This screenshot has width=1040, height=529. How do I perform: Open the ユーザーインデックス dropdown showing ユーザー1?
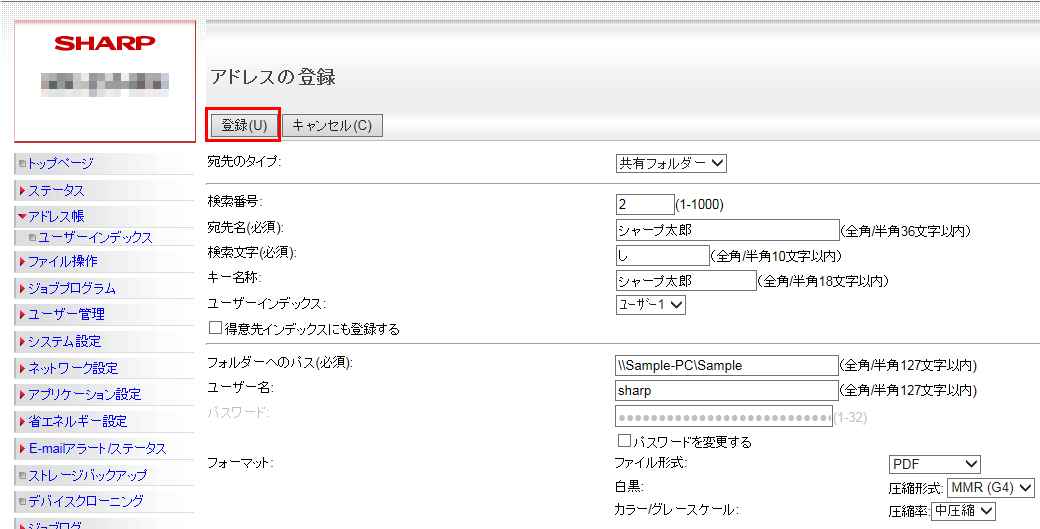pyautogui.click(x=650, y=305)
